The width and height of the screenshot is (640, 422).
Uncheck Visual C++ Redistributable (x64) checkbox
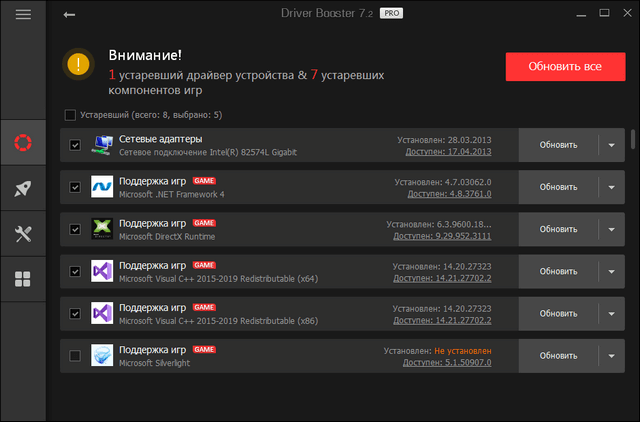[x=75, y=271]
